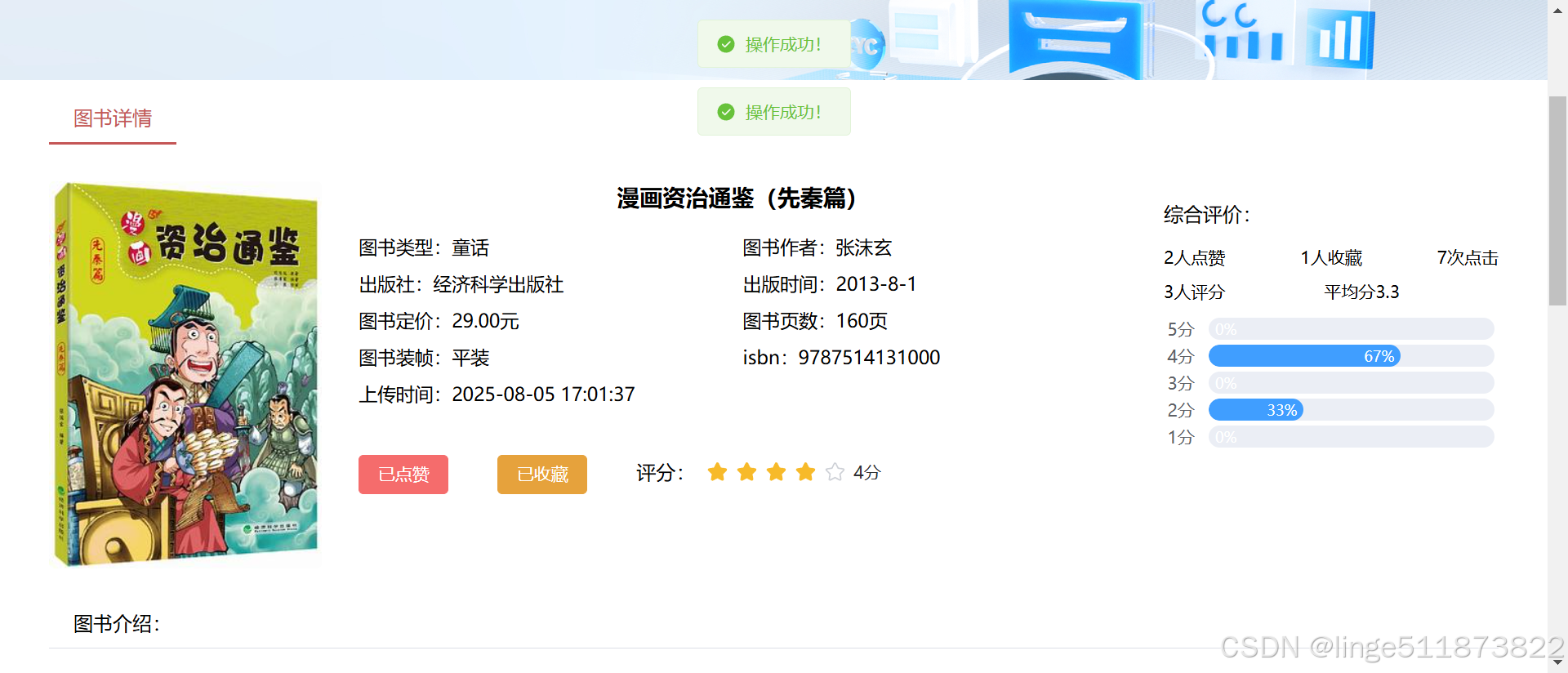Click the vertical scrollbar thumb
The image size is (1568, 673).
coord(1558,201)
